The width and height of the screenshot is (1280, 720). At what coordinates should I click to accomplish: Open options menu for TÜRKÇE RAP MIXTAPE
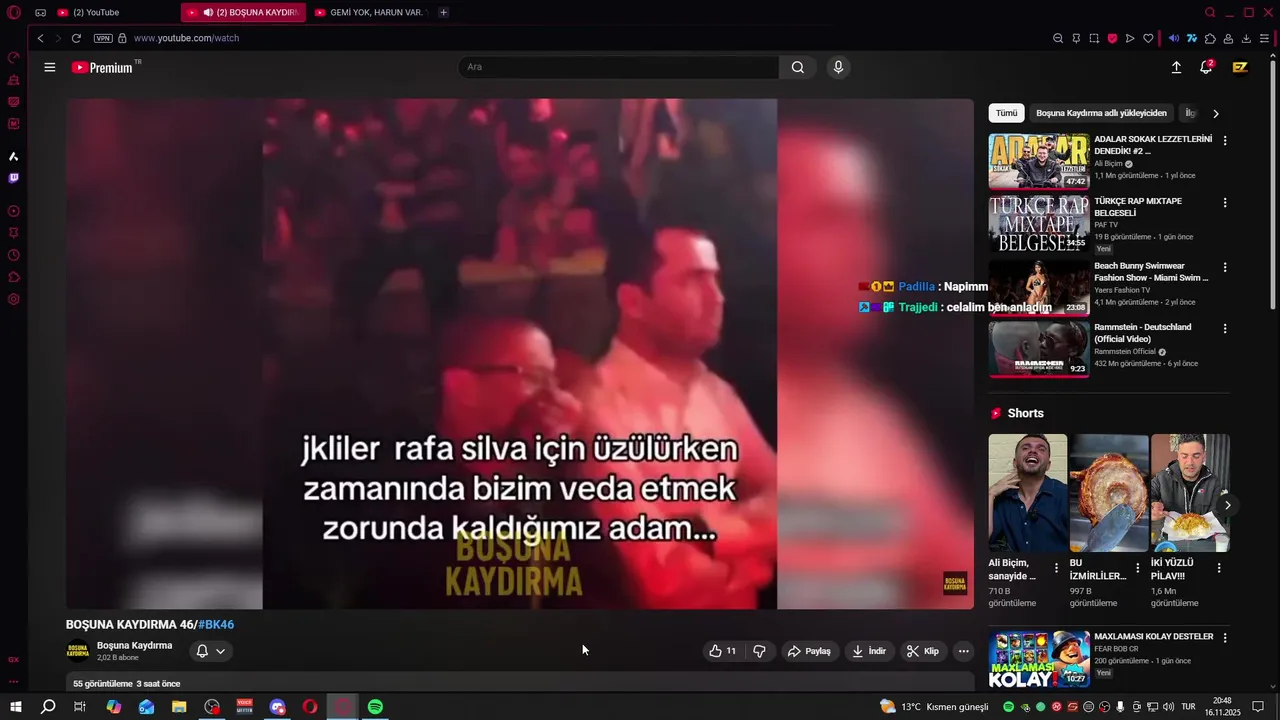point(1224,202)
